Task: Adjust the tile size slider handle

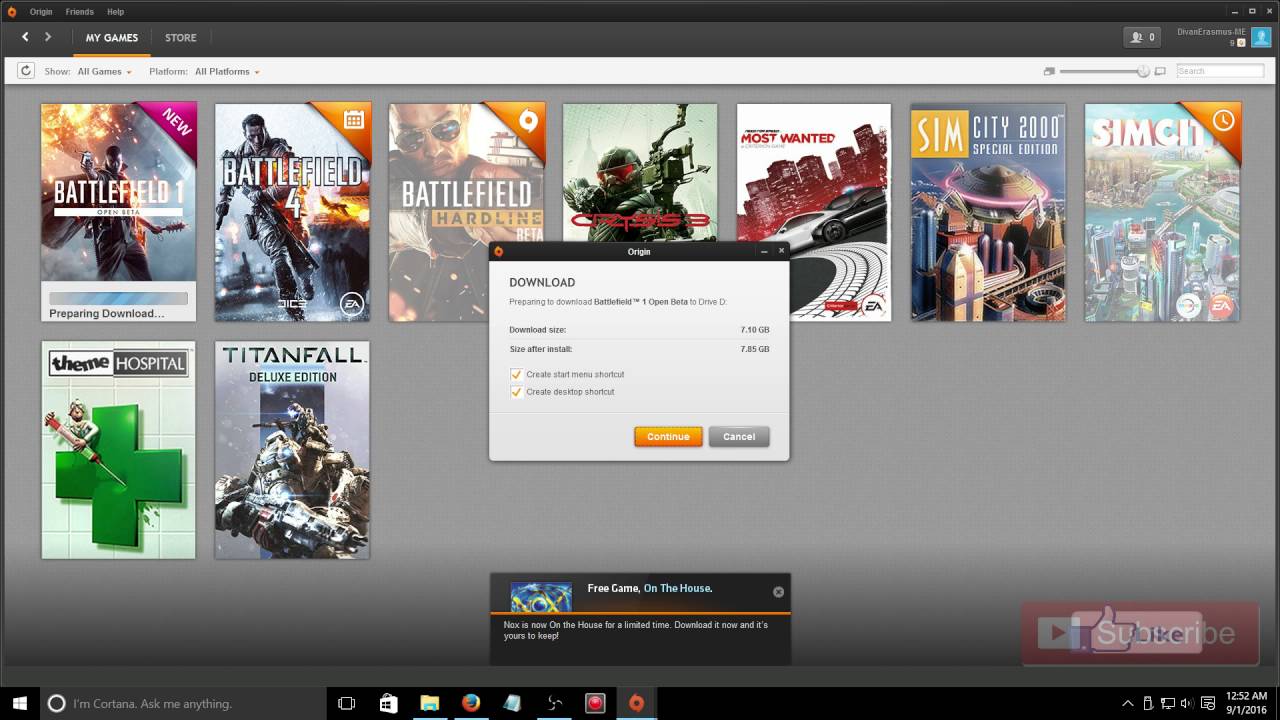Action: pyautogui.click(x=1142, y=71)
